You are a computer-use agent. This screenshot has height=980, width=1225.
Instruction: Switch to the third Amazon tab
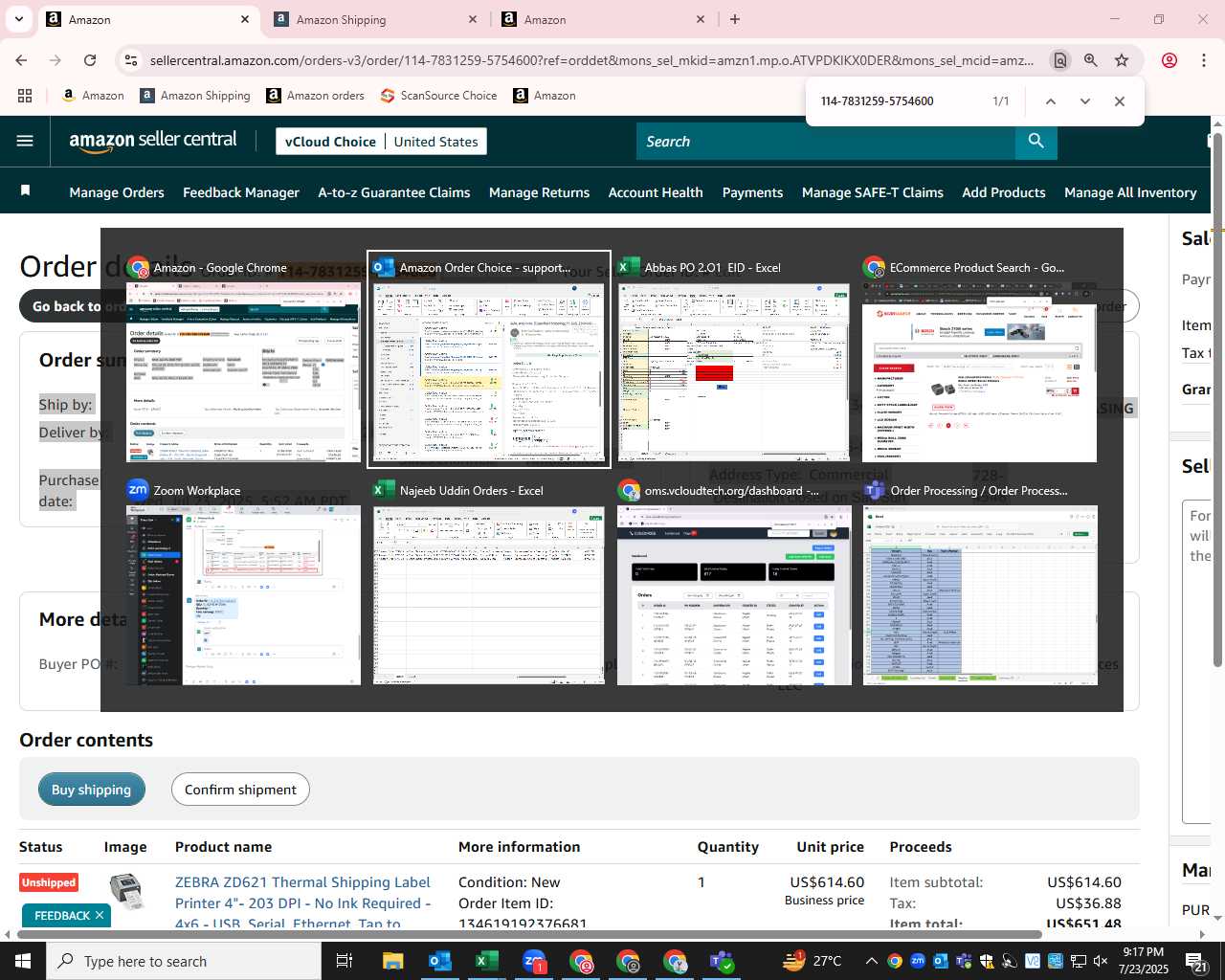point(603,19)
